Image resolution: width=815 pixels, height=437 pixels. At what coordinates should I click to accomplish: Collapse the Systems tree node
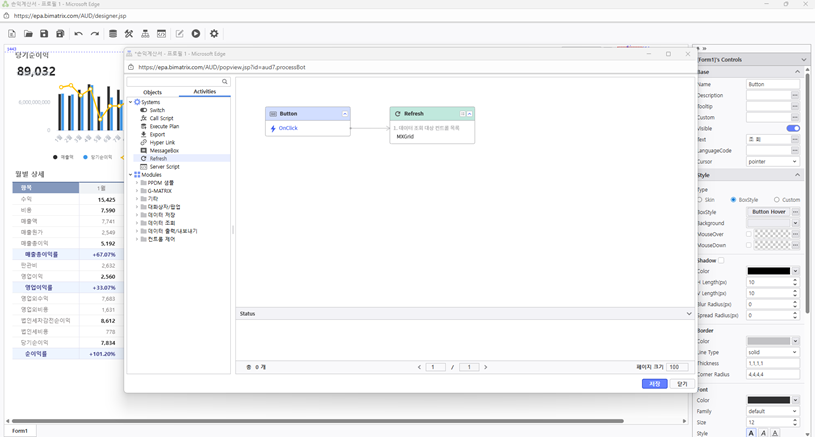[x=131, y=102]
